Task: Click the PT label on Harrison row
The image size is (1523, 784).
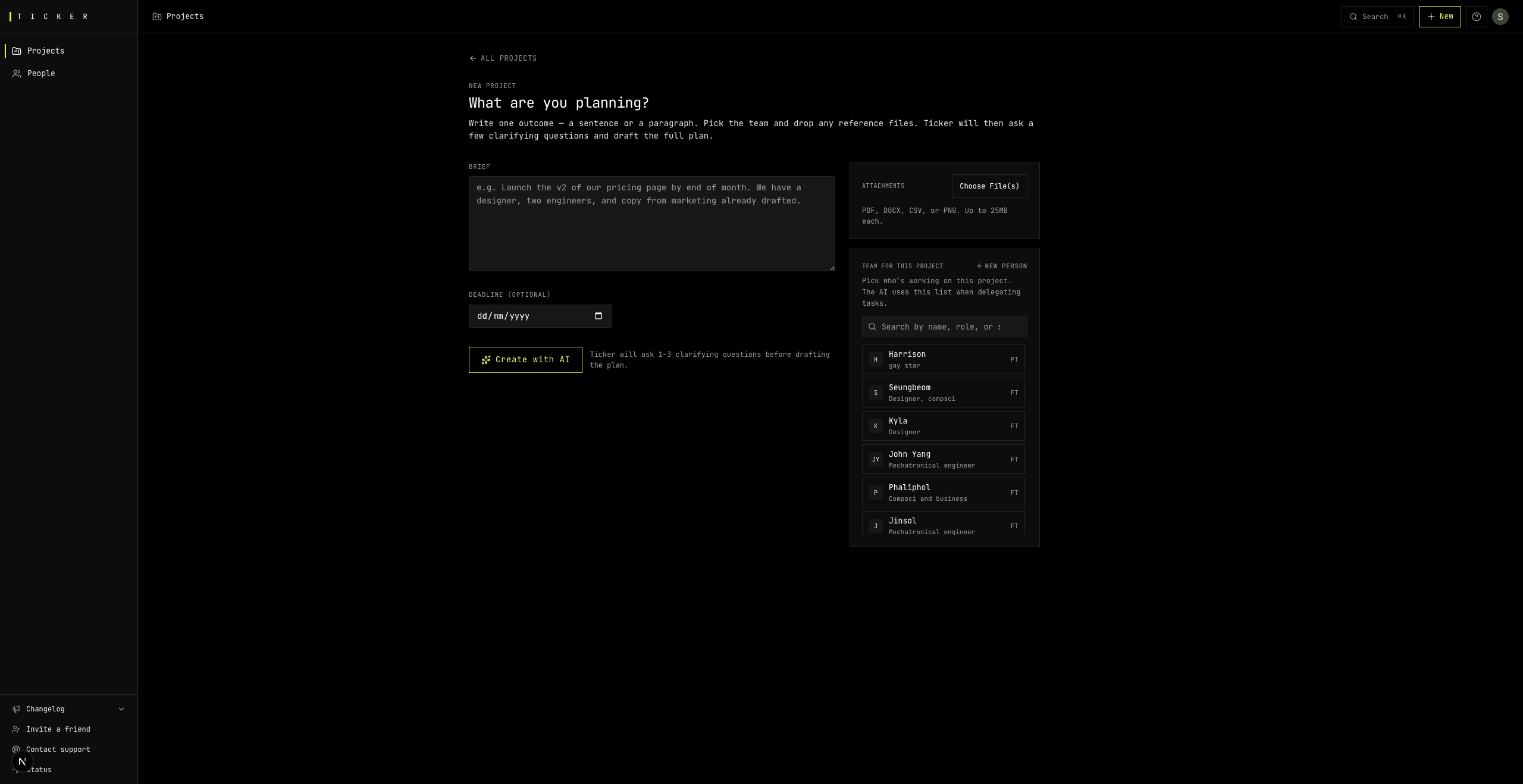Action: [1014, 359]
